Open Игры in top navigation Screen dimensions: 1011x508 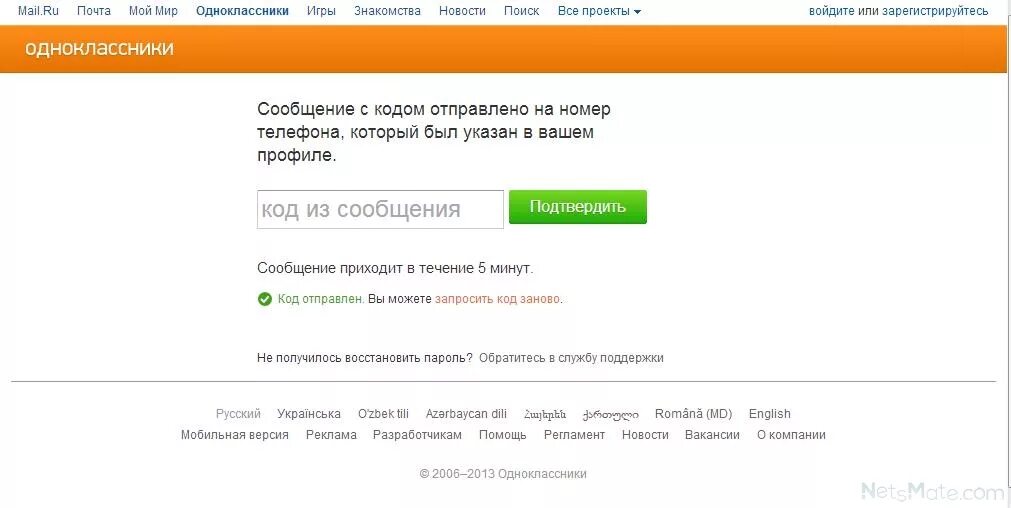click(x=321, y=11)
